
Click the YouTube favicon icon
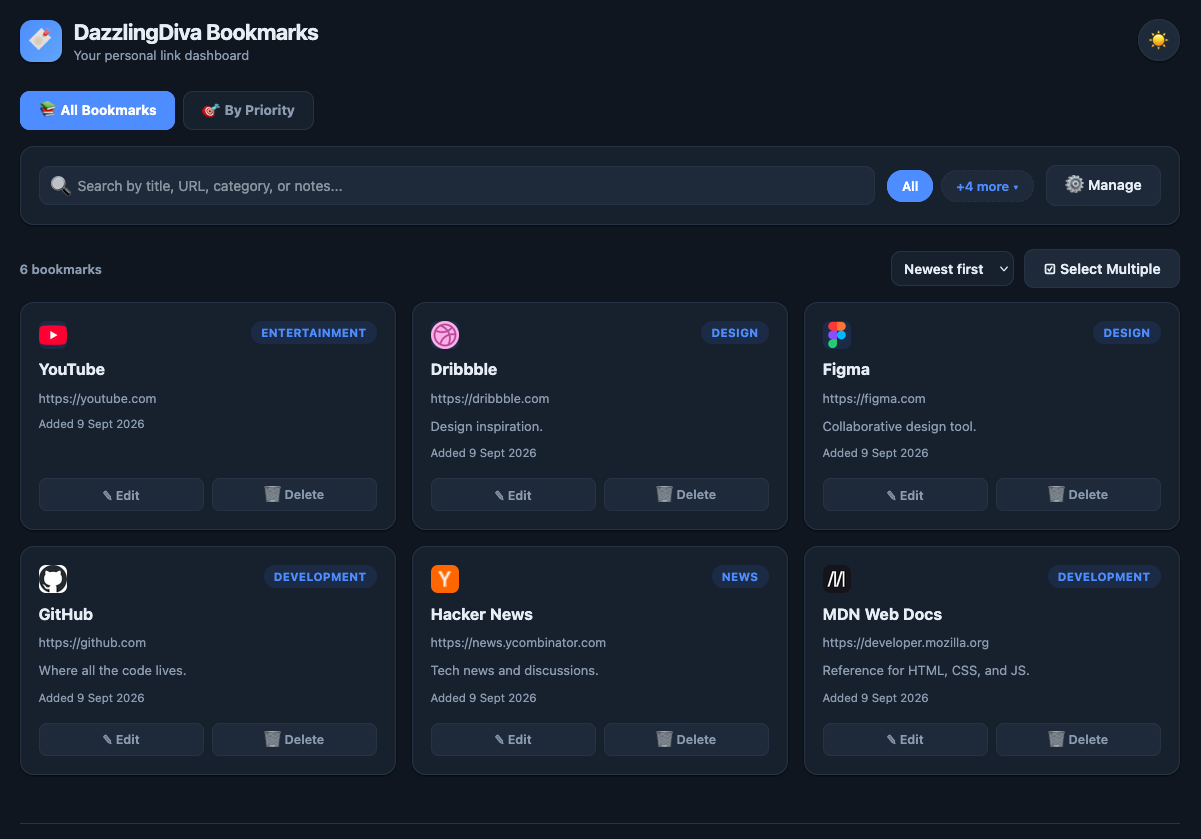pyautogui.click(x=53, y=335)
